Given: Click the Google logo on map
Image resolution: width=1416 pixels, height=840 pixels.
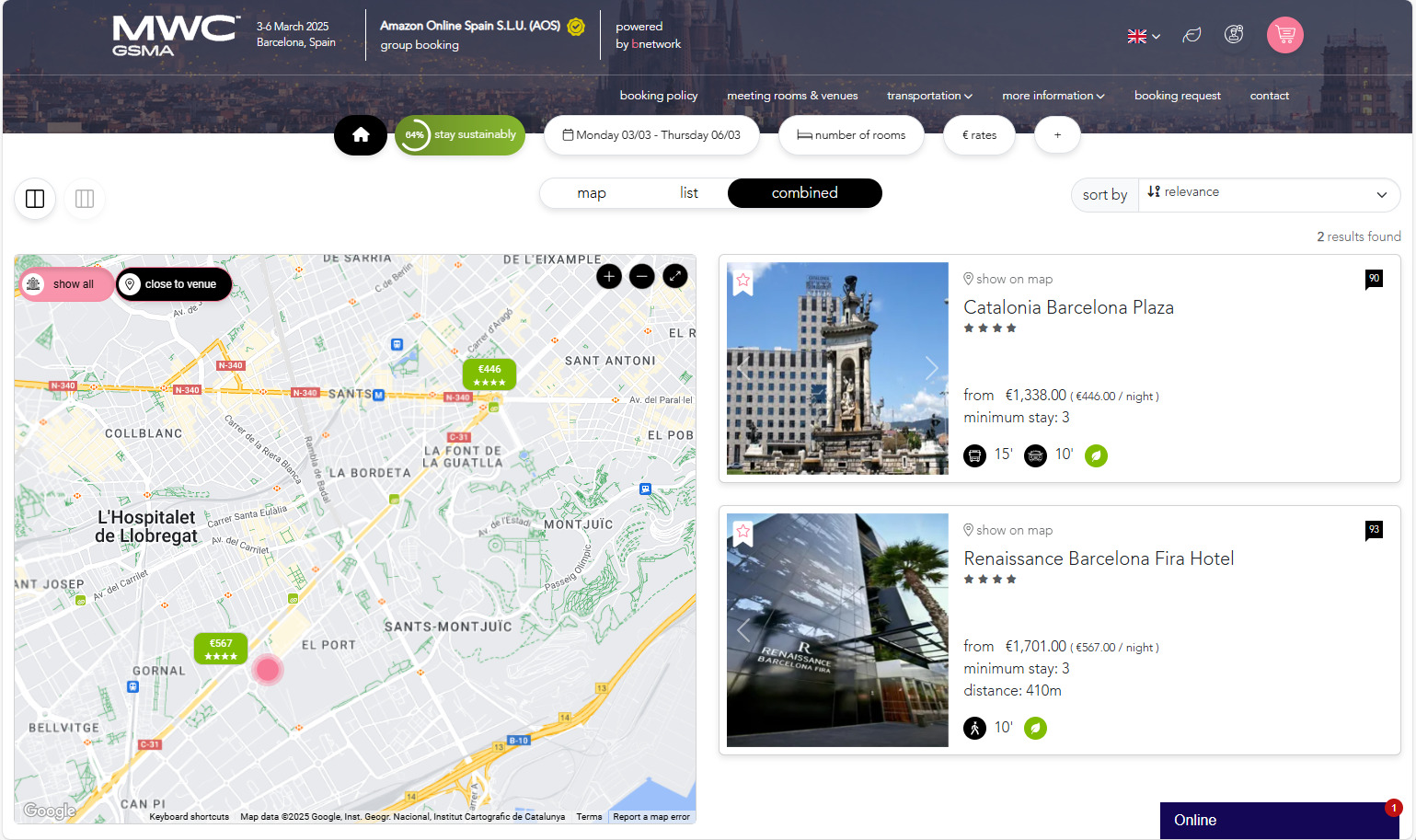Looking at the screenshot, I should tap(50, 811).
